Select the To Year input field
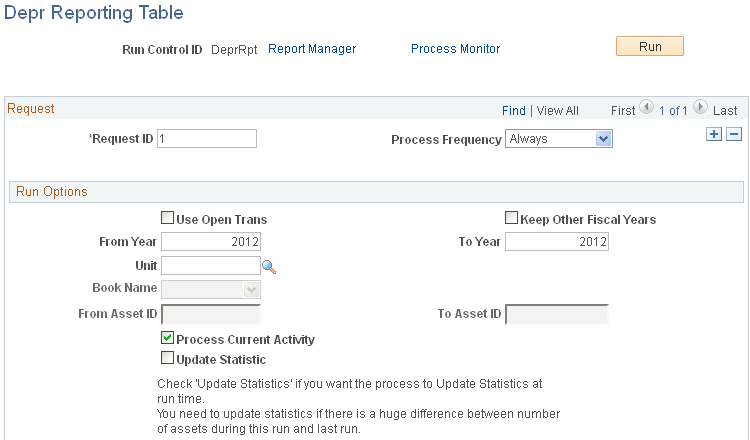750x440 pixels. 556,242
